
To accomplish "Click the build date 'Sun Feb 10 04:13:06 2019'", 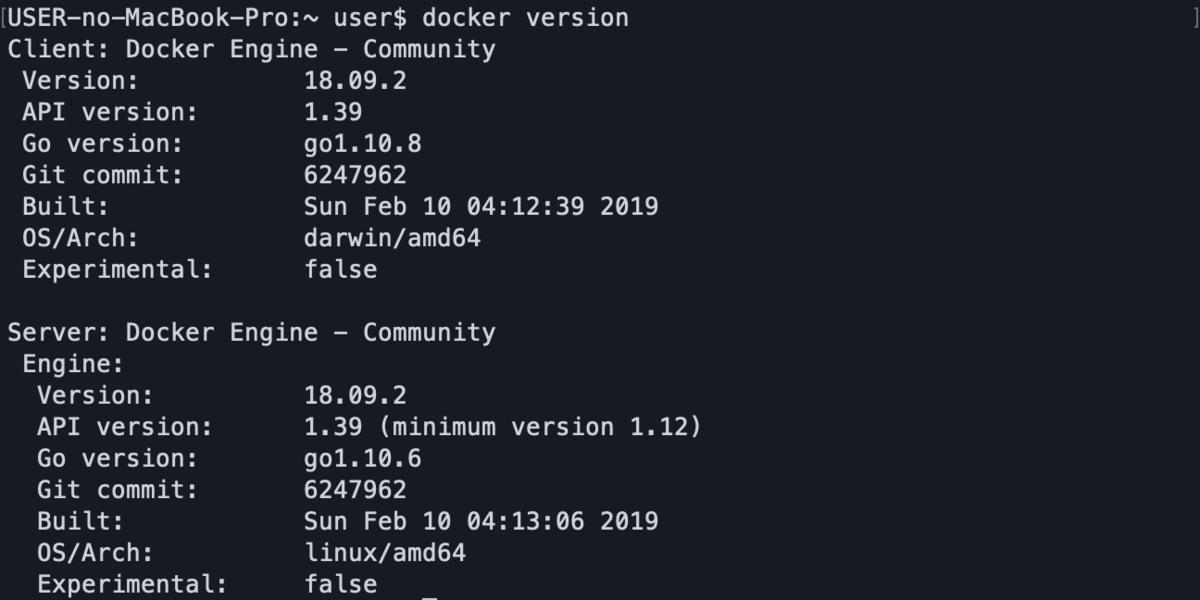I will [481, 521].
